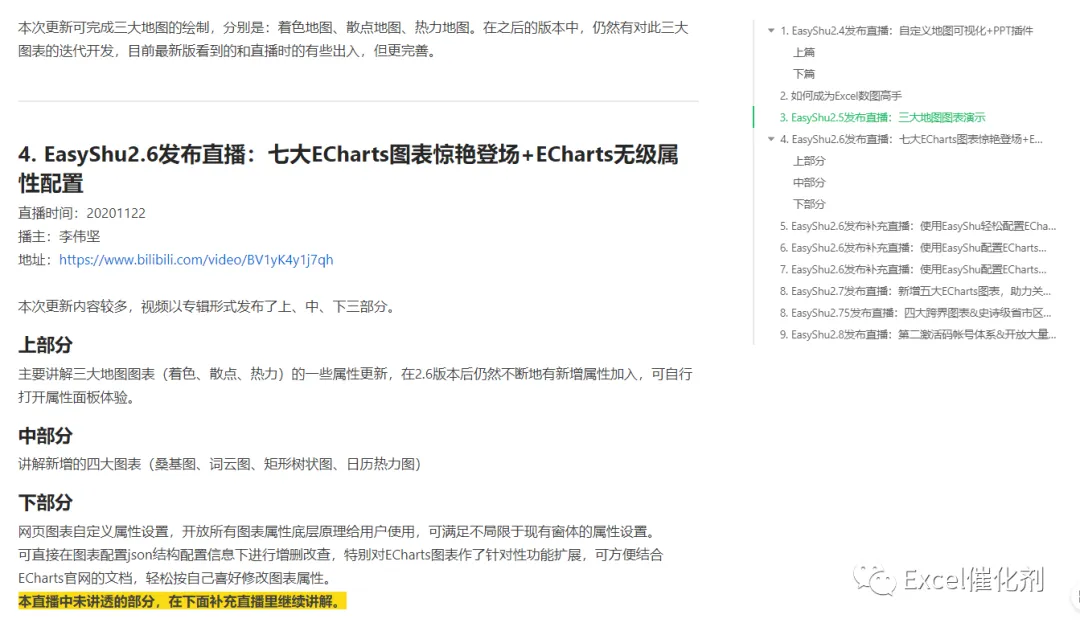Select 中部分 in the outline panel
The width and height of the screenshot is (1080, 627).
(x=809, y=183)
